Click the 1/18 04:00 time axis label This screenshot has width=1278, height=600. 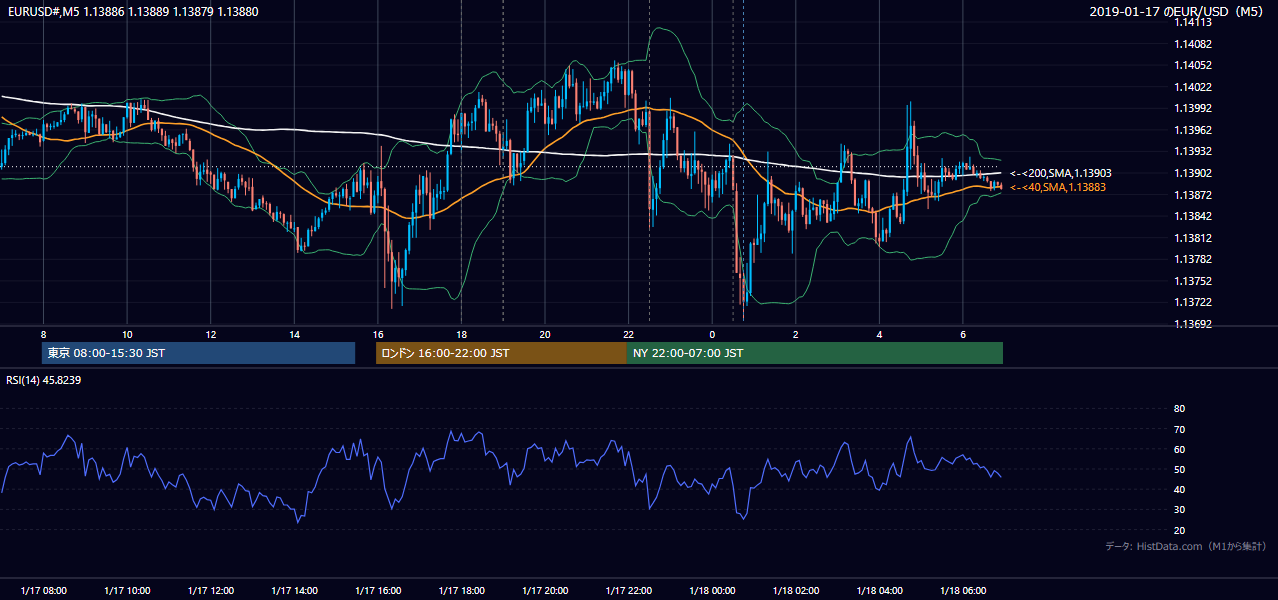pyautogui.click(x=879, y=590)
